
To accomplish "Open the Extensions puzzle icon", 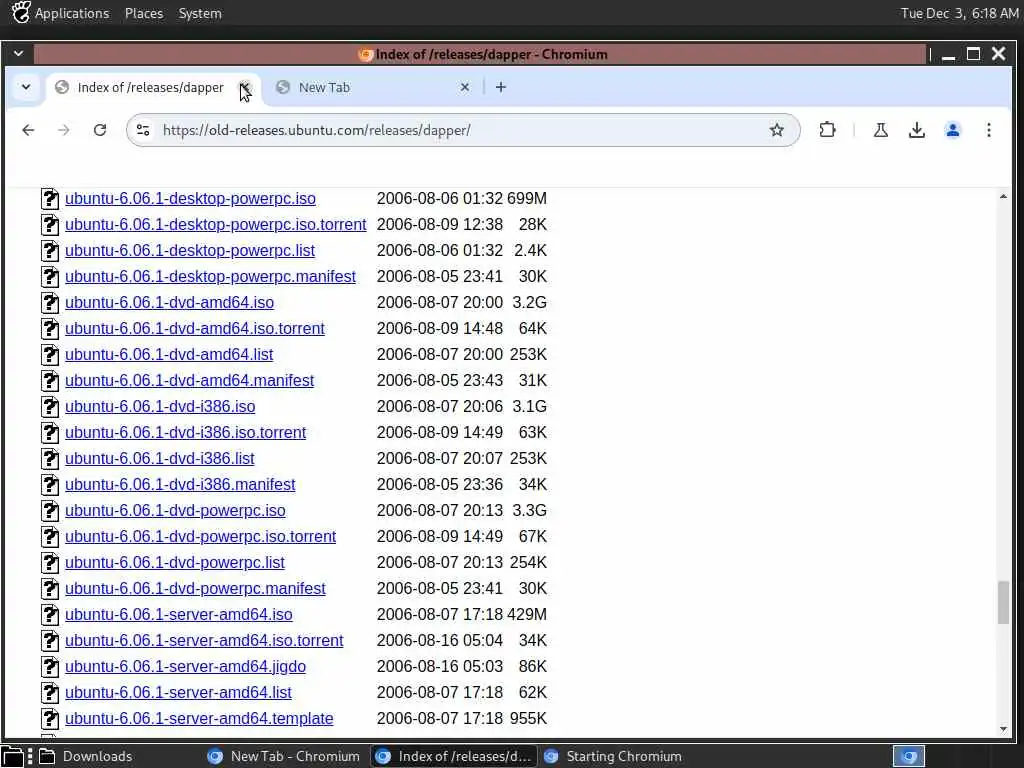I will tap(827, 130).
